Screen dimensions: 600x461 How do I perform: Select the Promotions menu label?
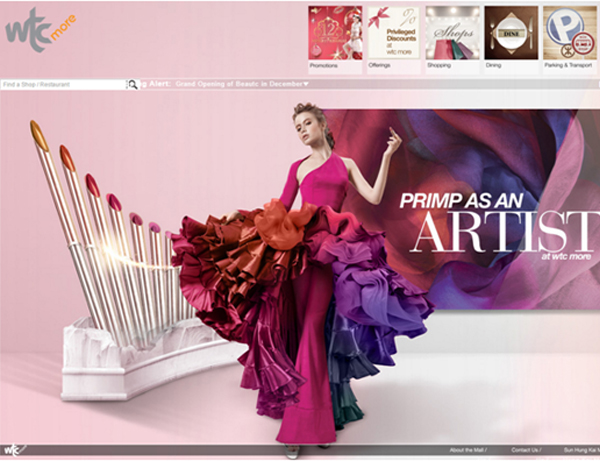[x=324, y=66]
